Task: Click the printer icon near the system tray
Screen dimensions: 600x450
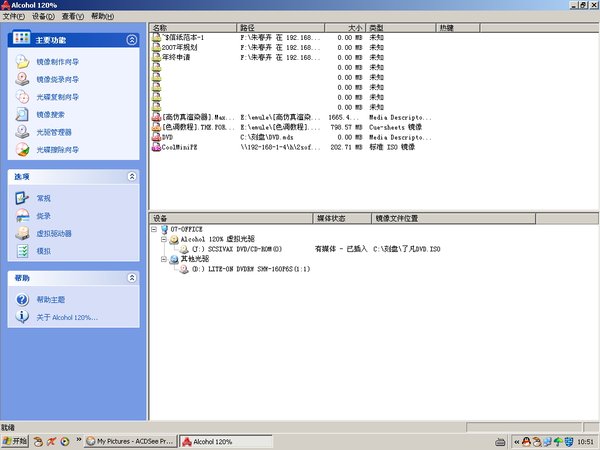Action: [x=500, y=442]
